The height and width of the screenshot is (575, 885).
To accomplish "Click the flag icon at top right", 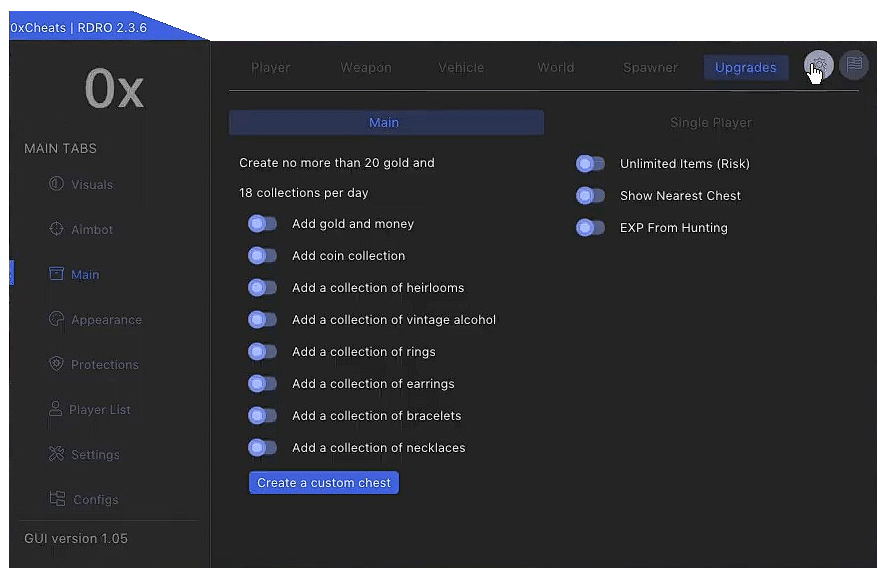I will pos(853,66).
